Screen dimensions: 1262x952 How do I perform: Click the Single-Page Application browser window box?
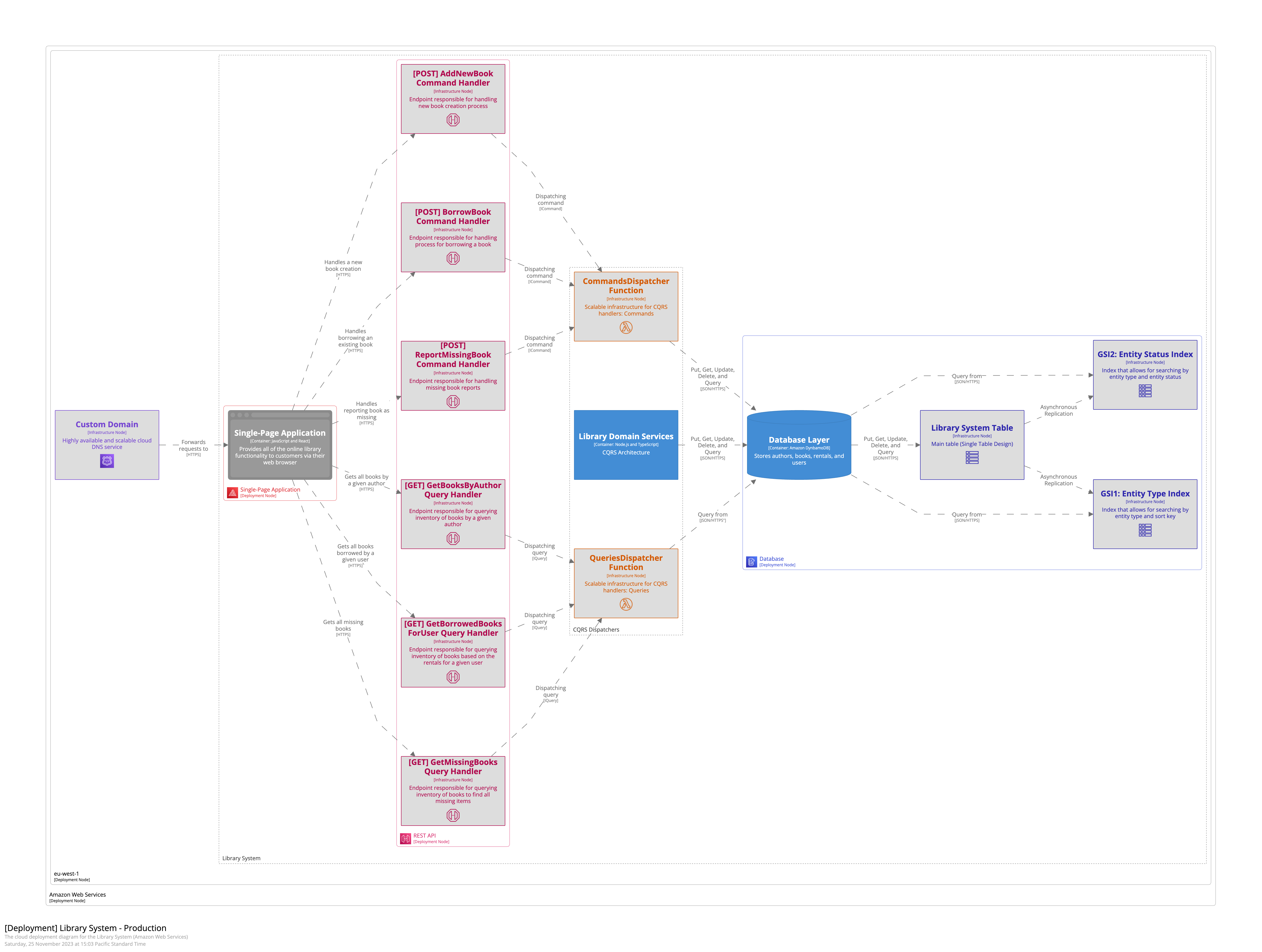click(x=280, y=445)
